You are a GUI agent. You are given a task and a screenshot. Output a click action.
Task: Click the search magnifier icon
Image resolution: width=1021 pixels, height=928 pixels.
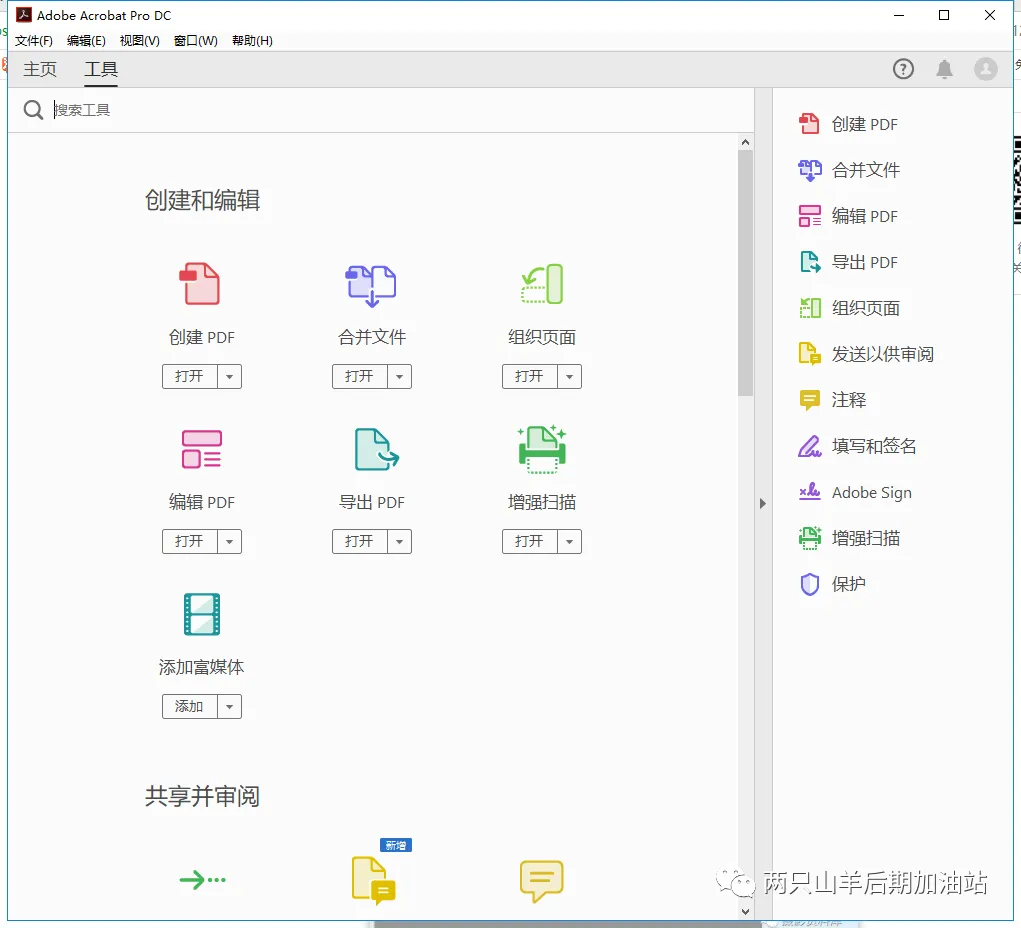pyautogui.click(x=33, y=110)
